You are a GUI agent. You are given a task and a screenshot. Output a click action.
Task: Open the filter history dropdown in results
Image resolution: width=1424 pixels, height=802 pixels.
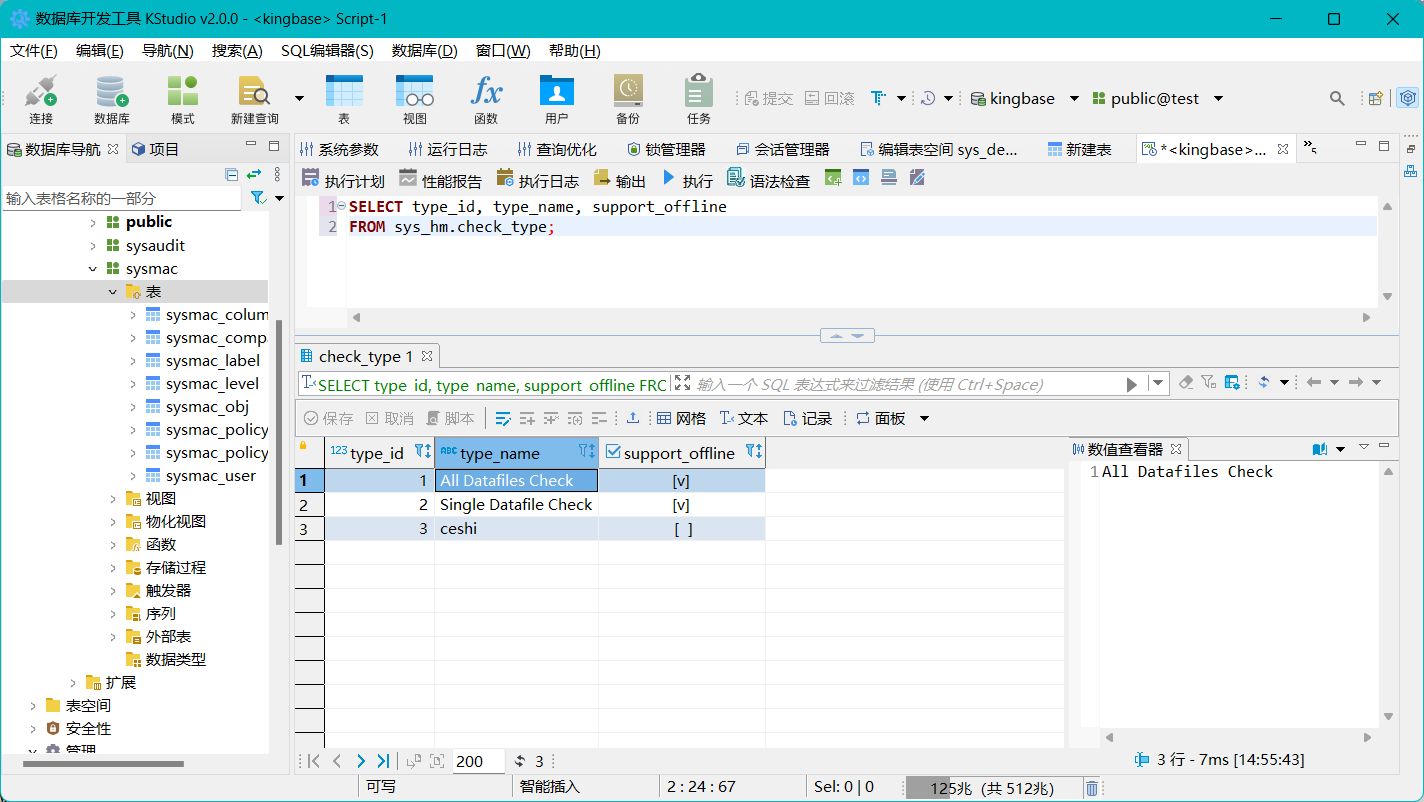(1159, 383)
